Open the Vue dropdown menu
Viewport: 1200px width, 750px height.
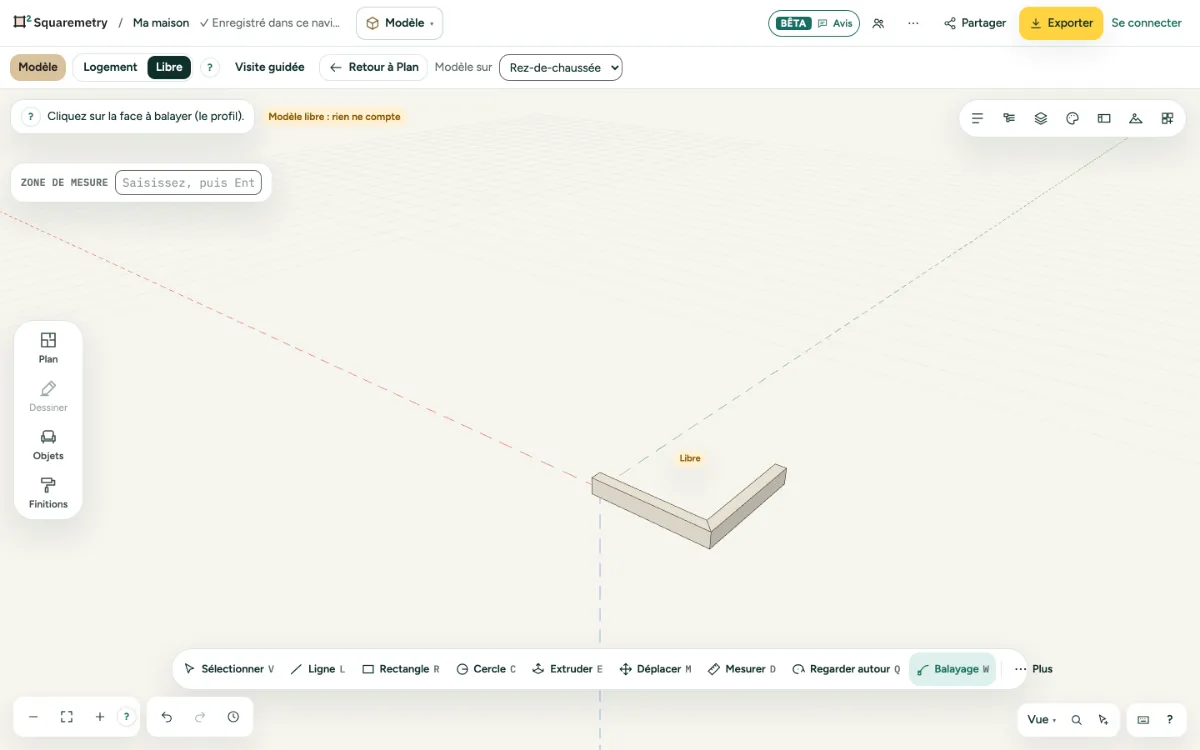(1042, 720)
